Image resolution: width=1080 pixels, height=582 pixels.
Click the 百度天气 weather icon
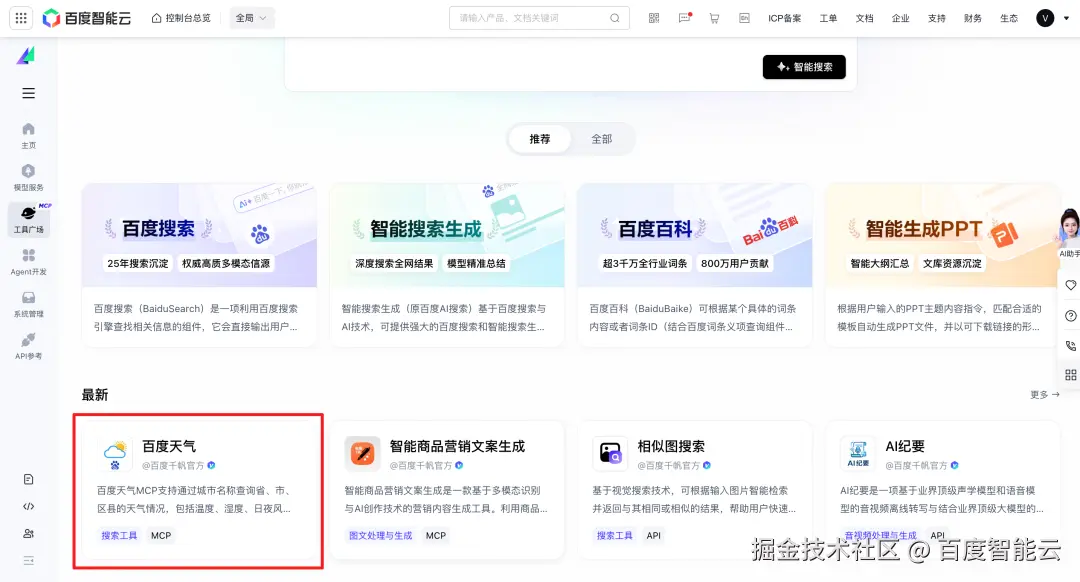[x=115, y=455]
